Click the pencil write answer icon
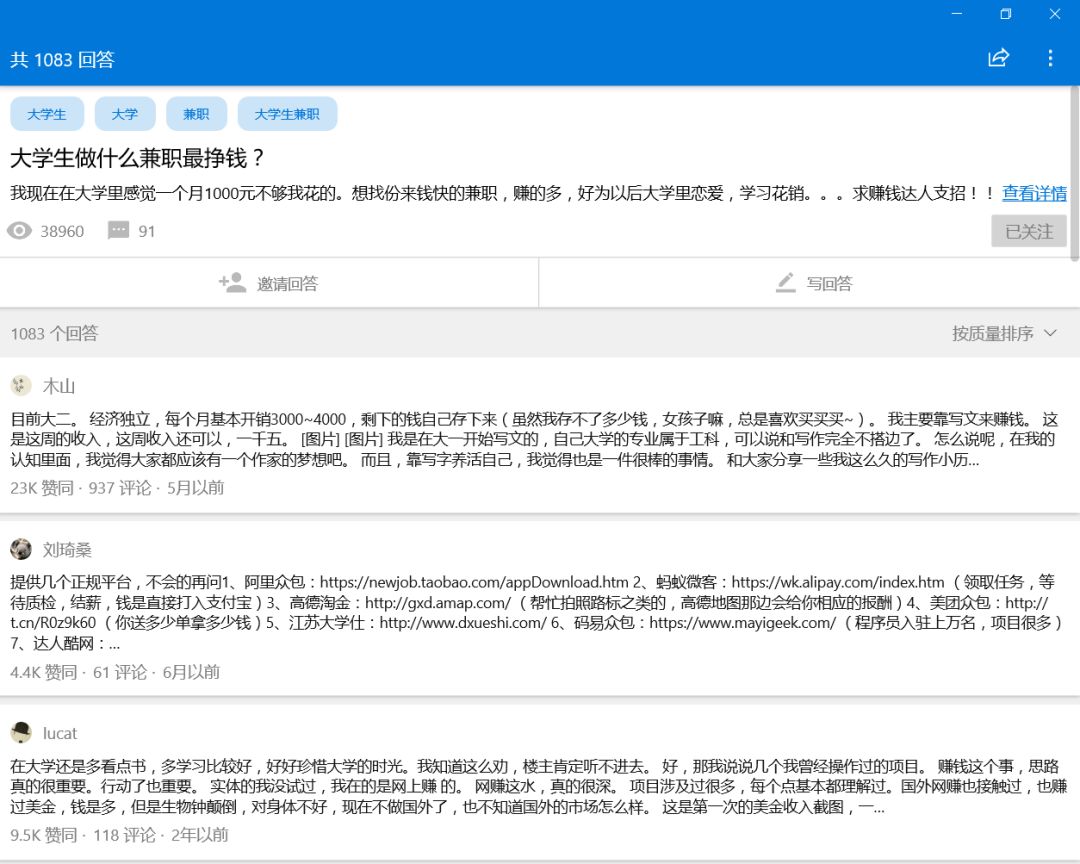1080x864 pixels. point(786,283)
